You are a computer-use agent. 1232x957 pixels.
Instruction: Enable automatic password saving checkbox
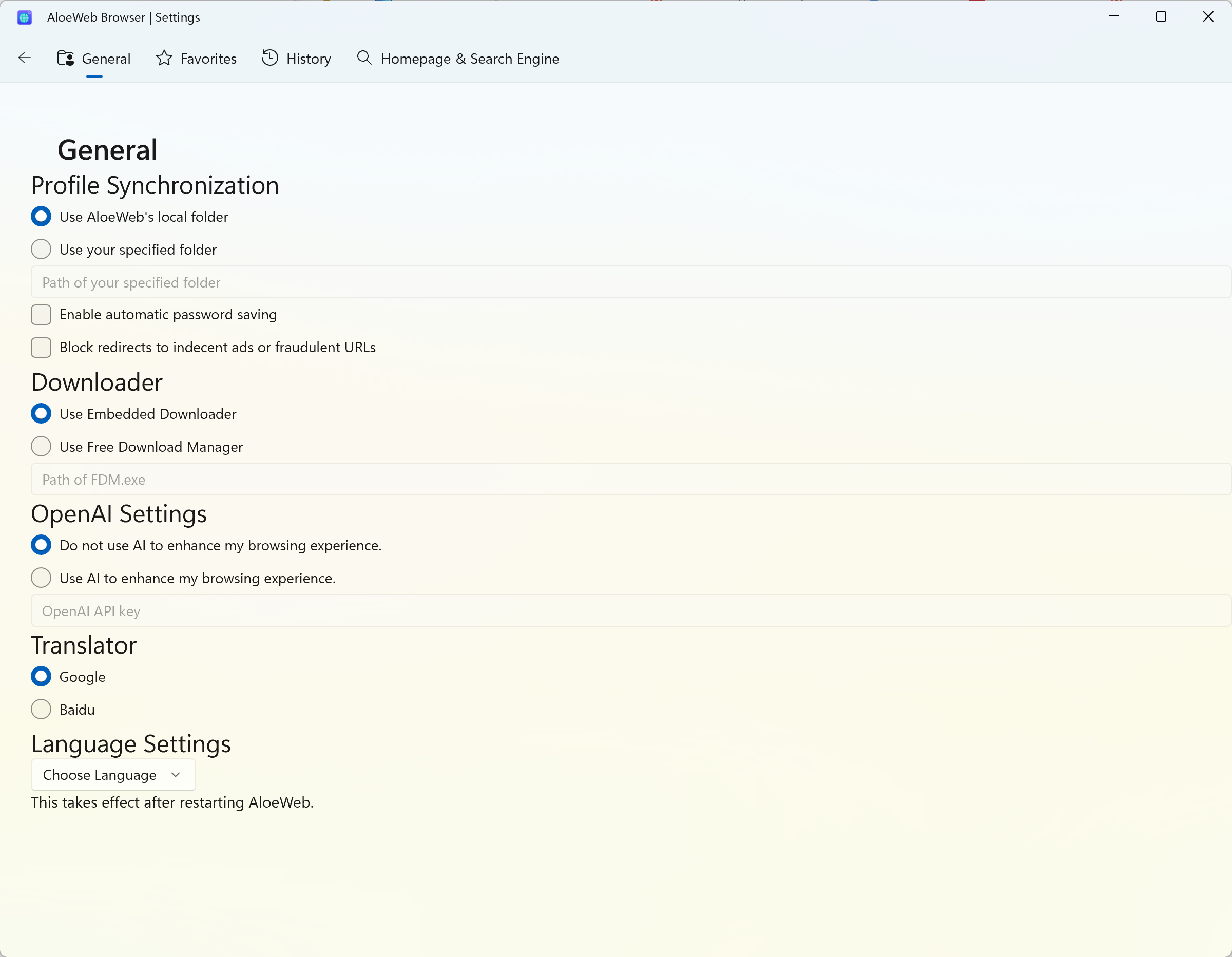tap(41, 314)
